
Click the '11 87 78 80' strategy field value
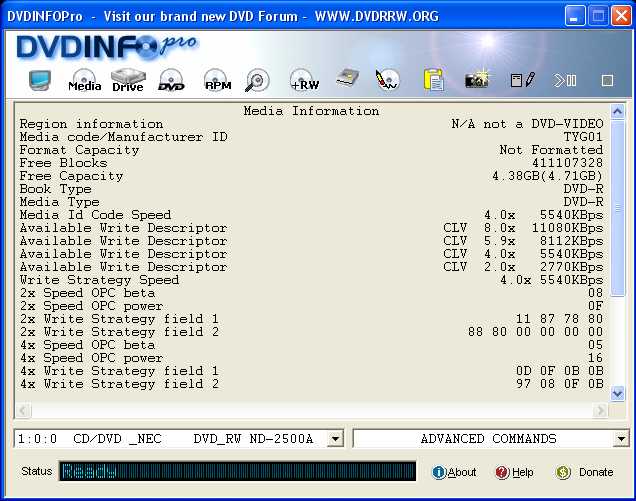pos(559,319)
